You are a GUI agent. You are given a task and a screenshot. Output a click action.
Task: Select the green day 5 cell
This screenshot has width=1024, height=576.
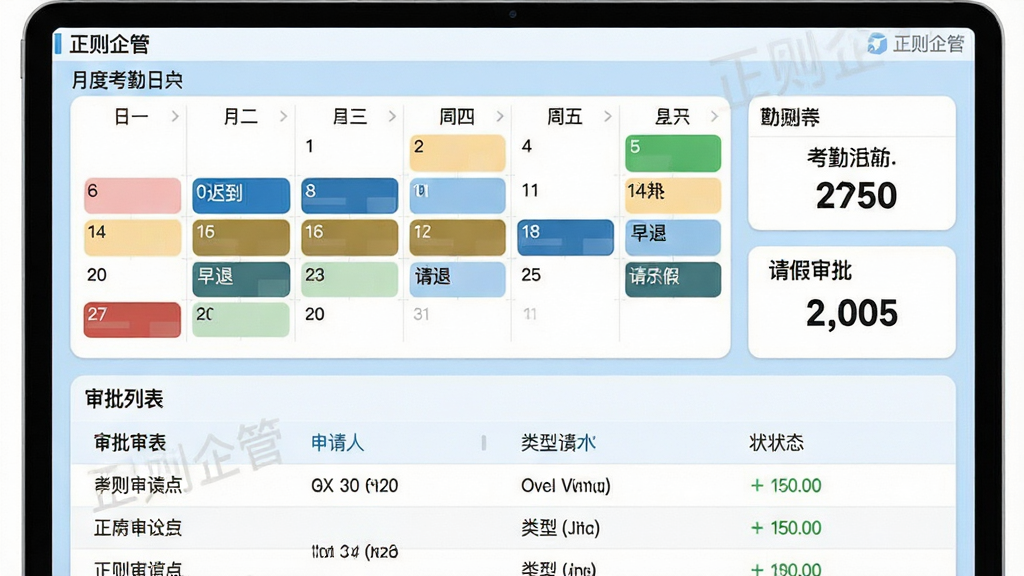coord(673,153)
